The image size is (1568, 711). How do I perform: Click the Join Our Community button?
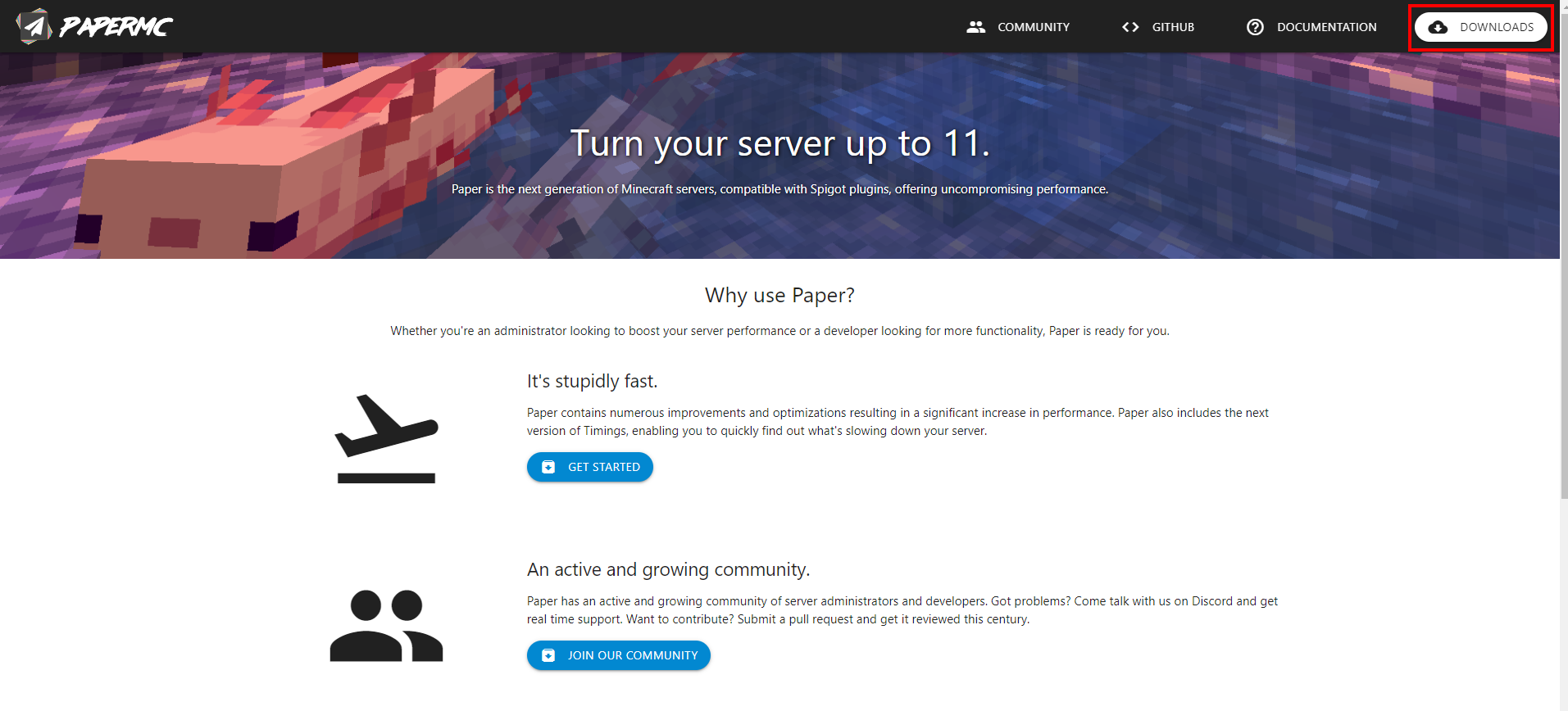[x=619, y=655]
